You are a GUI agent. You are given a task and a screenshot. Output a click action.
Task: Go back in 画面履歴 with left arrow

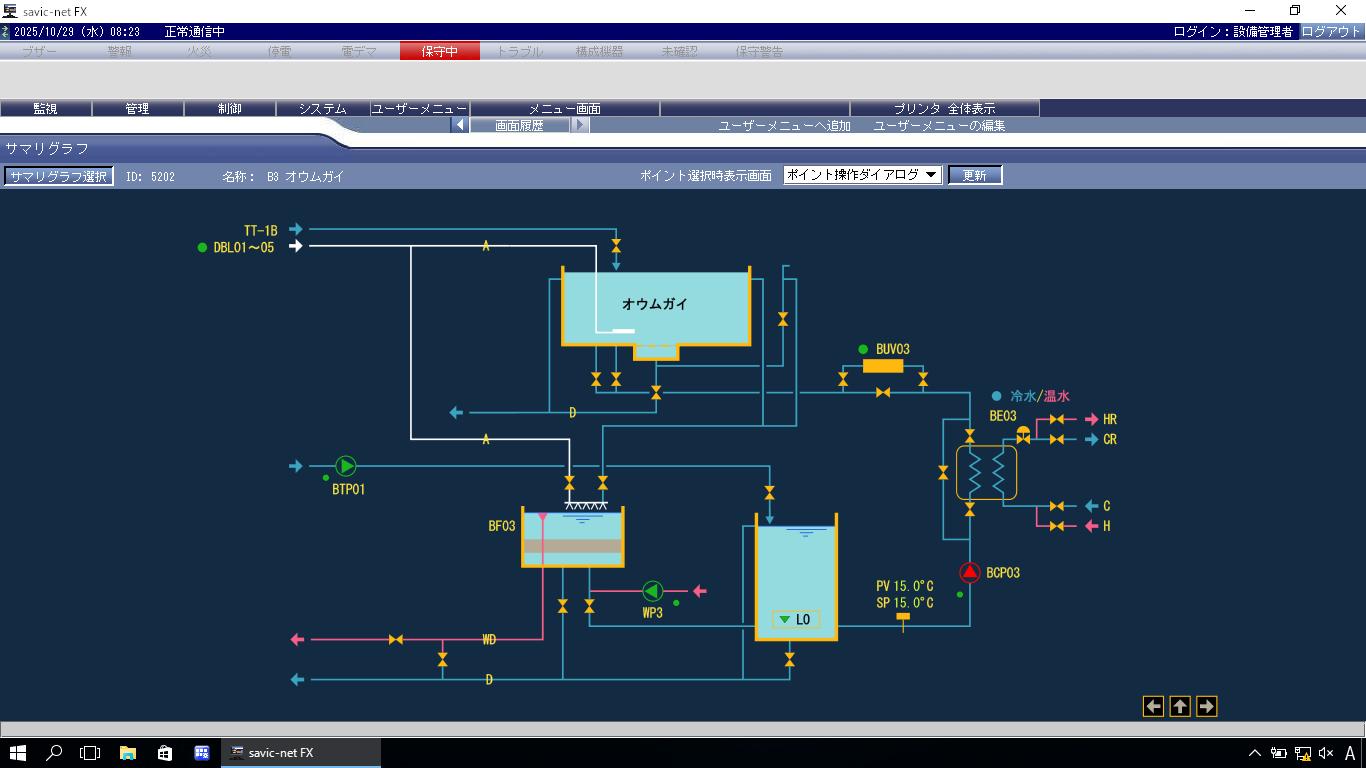460,126
